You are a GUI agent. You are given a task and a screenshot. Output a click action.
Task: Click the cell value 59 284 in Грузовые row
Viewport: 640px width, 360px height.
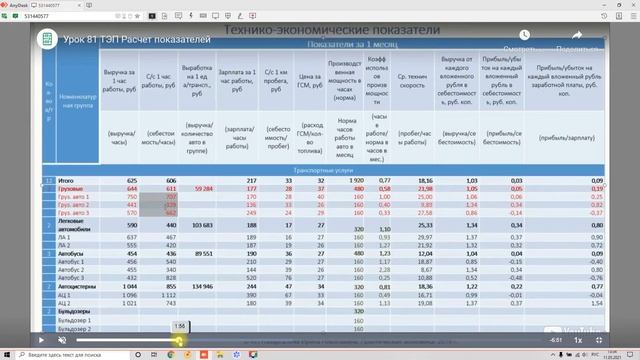(204, 189)
